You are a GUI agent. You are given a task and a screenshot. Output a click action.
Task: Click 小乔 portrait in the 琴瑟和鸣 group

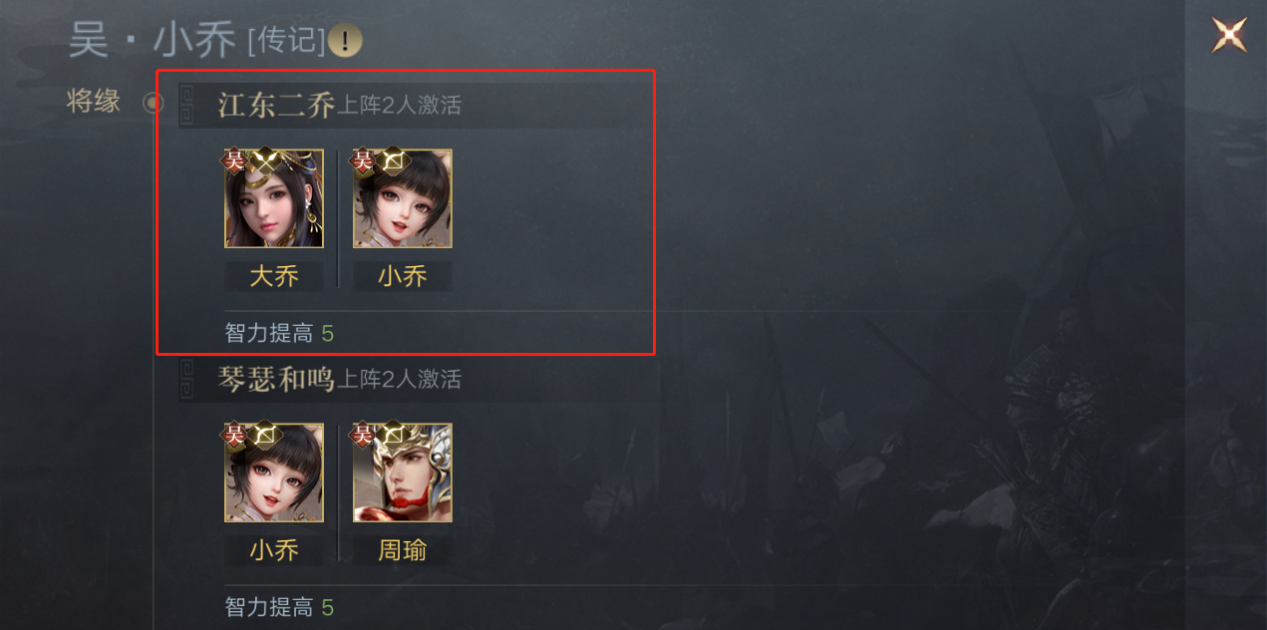click(x=274, y=472)
